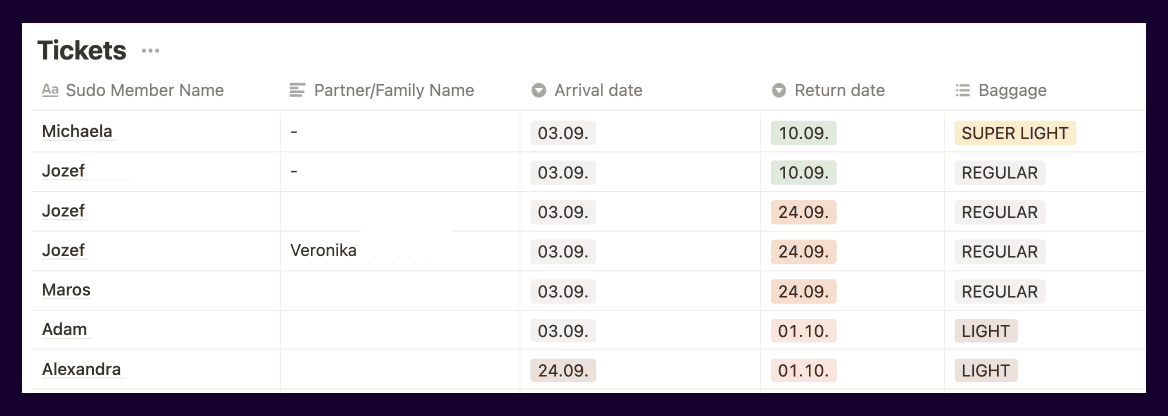Open the Maros row page

(66, 290)
